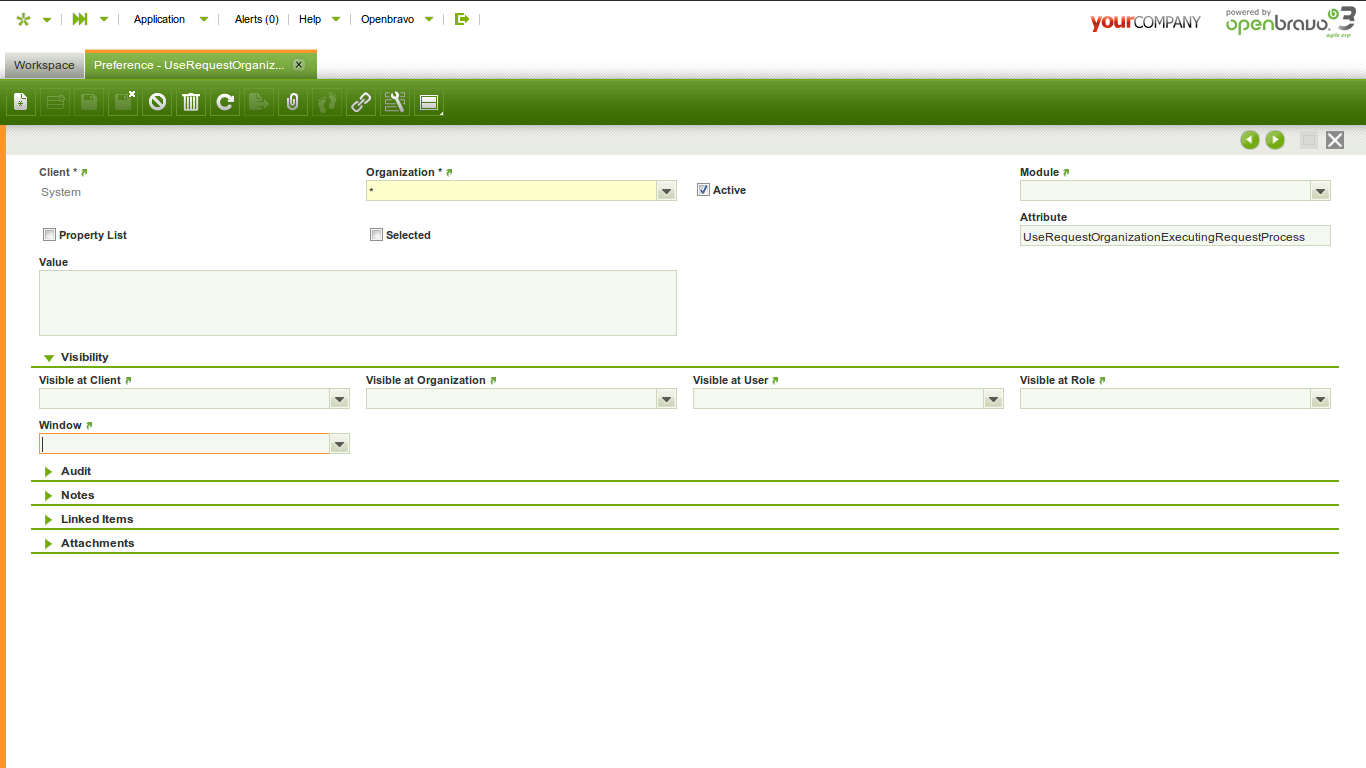The width and height of the screenshot is (1366, 768).
Task: Open the Alerts (0) item
Action: coord(257,19)
